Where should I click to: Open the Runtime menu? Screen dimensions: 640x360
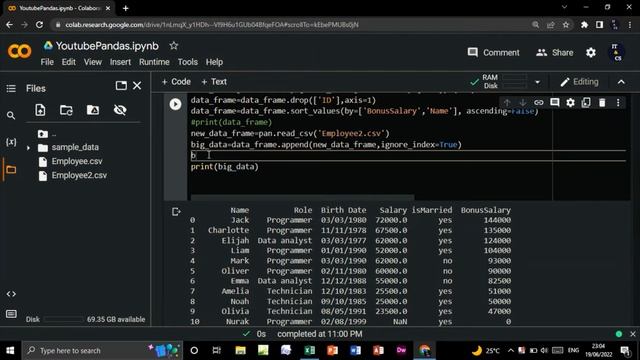click(x=154, y=62)
